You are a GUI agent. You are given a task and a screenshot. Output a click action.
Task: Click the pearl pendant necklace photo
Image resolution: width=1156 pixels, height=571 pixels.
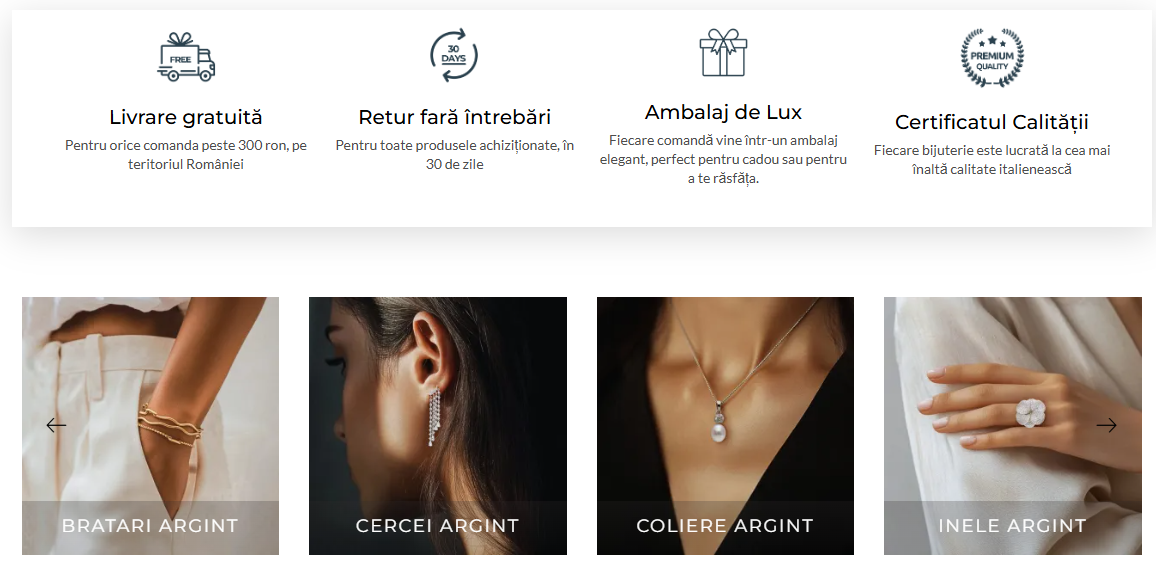pos(725,399)
